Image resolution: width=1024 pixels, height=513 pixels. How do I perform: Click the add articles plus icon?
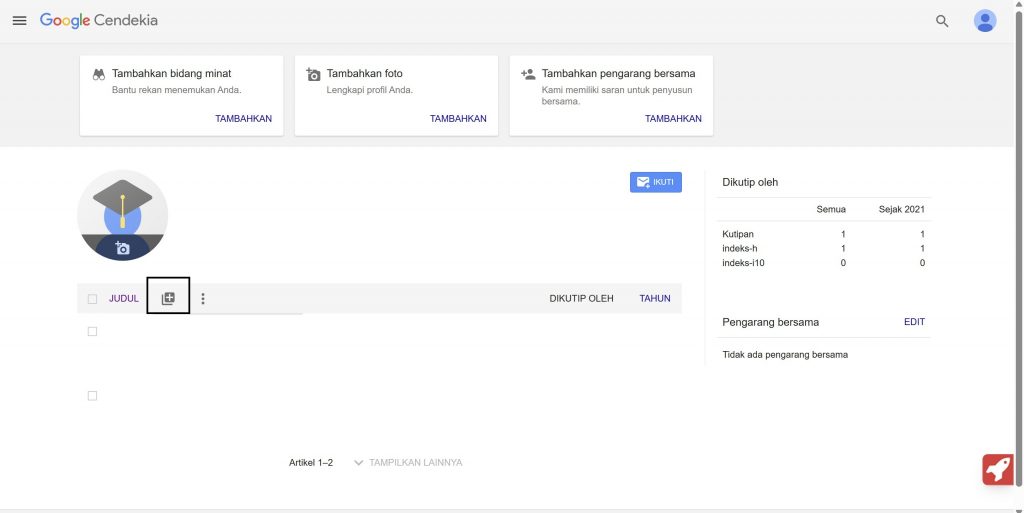click(x=168, y=298)
